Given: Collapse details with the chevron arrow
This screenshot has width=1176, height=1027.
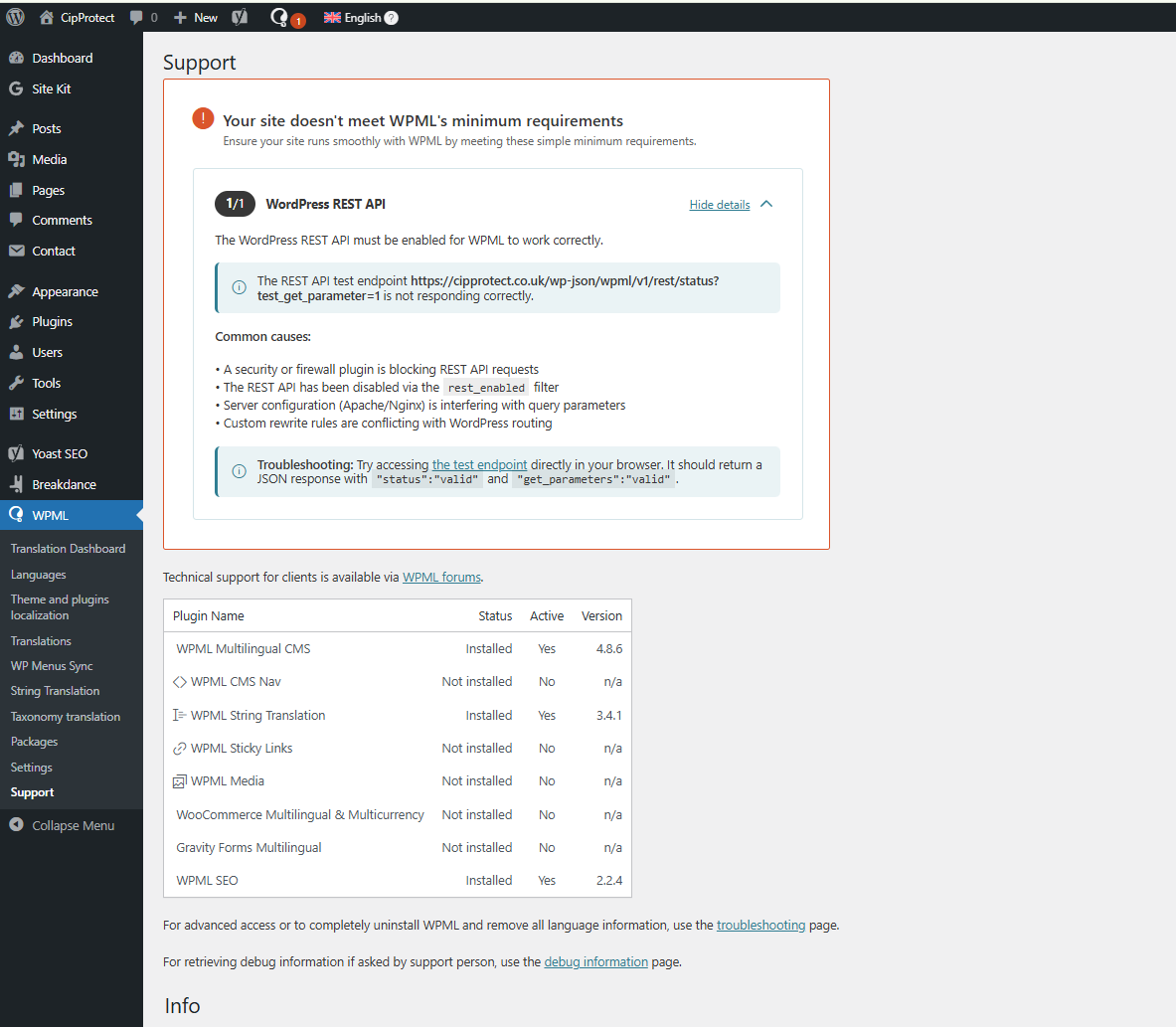Looking at the screenshot, I should coord(766,204).
